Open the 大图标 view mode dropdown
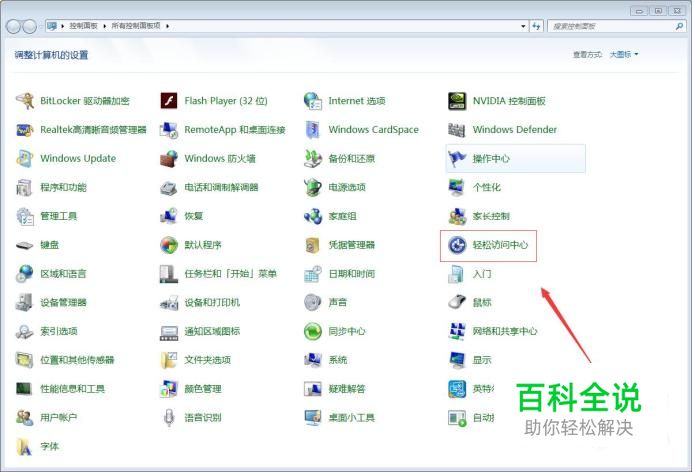This screenshot has height=472, width=692. (x=624, y=55)
